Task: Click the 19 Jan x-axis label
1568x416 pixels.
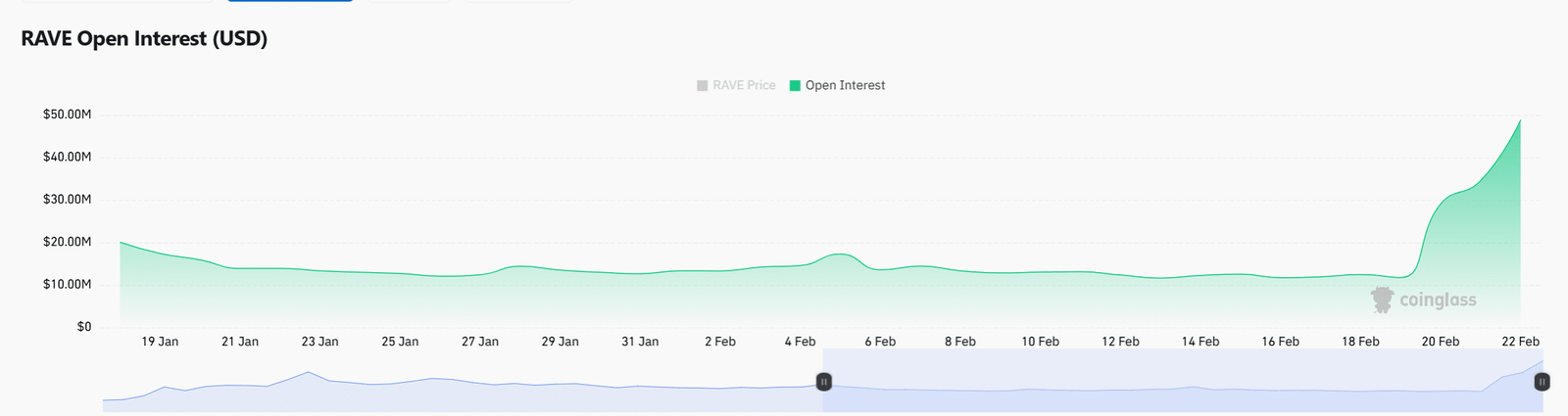Action: (160, 342)
